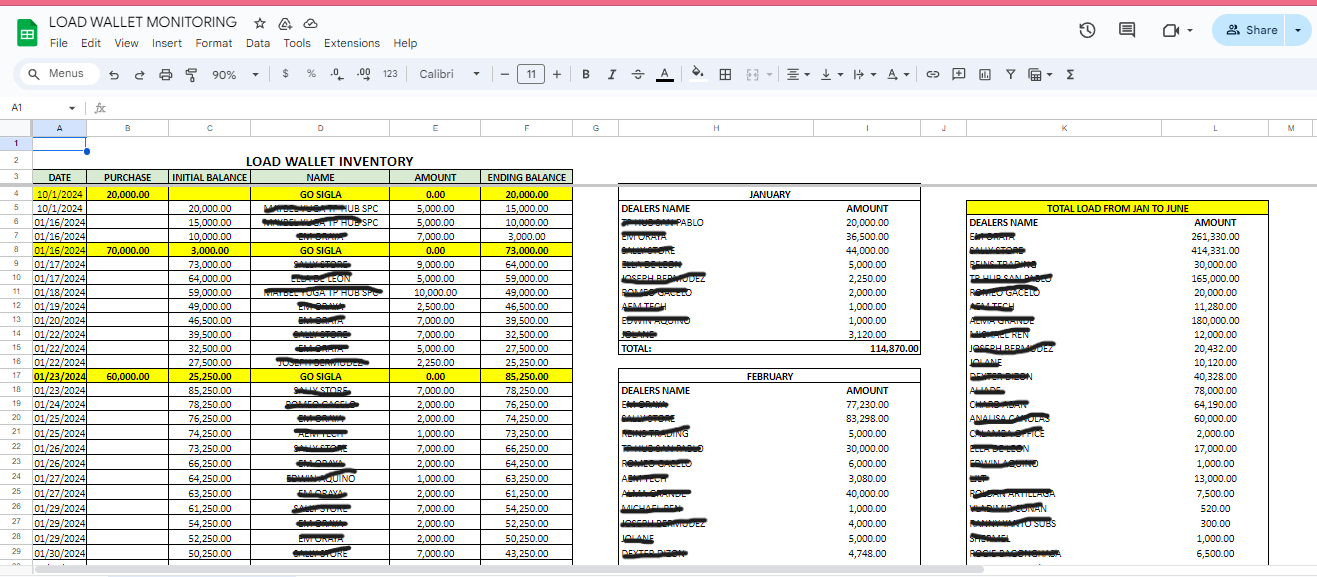The height and width of the screenshot is (577, 1317).
Task: Select the TOTAL LOAD FROM JAN TO JUNE cell
Action: [x=1117, y=208]
